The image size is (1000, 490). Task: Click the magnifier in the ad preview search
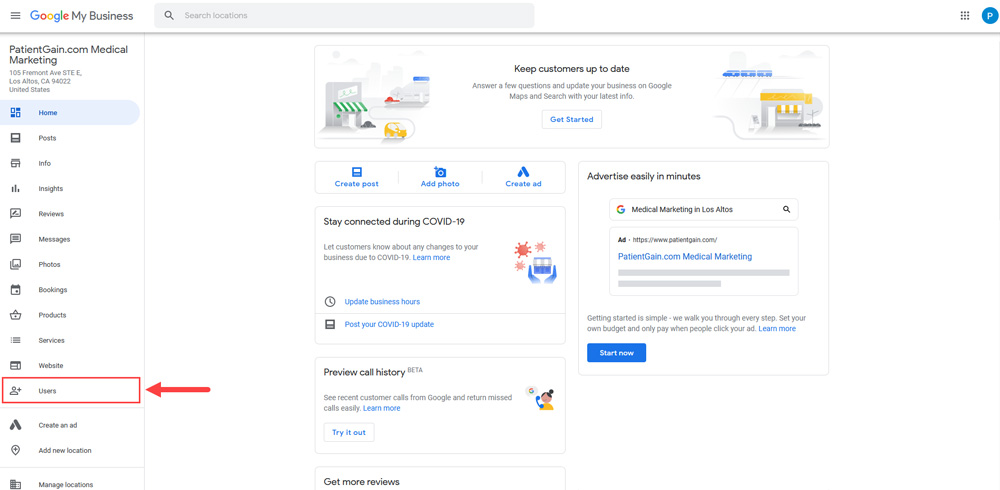click(x=786, y=209)
